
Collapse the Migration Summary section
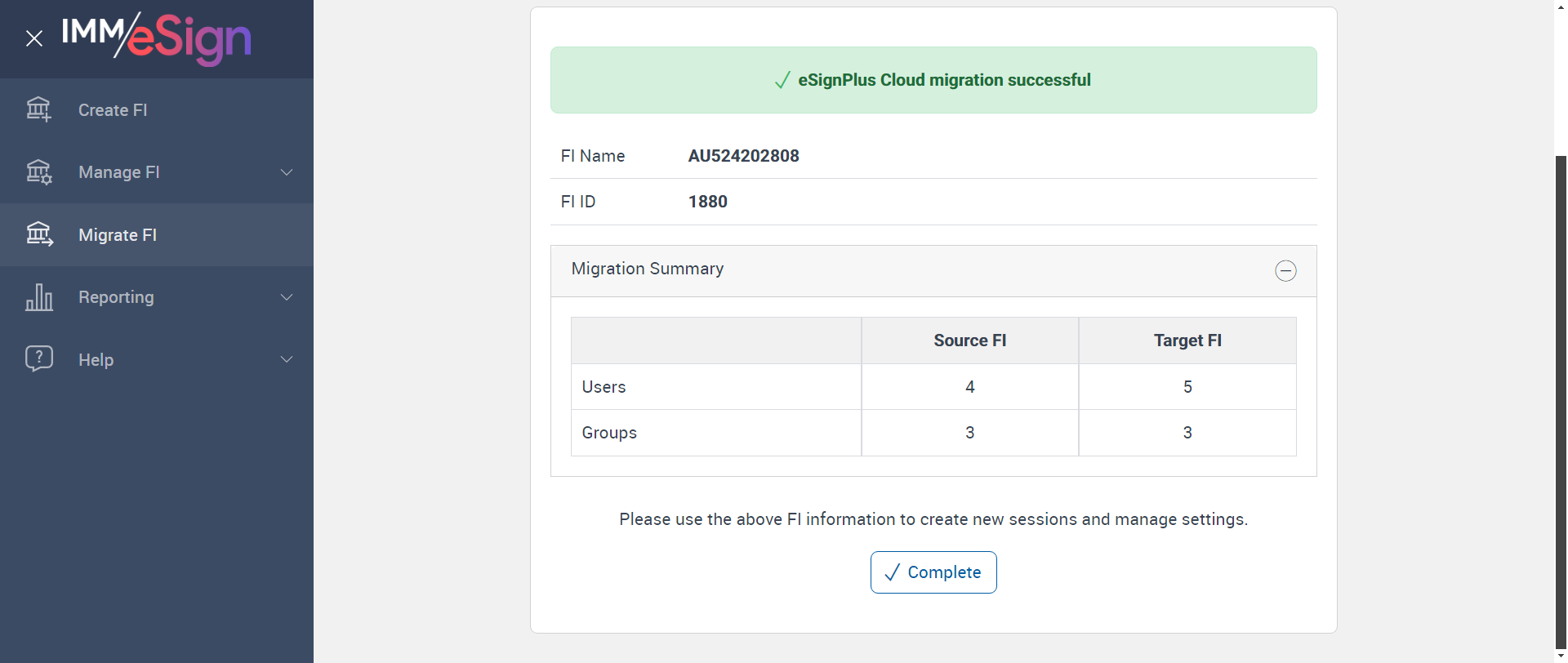pyautogui.click(x=1285, y=270)
